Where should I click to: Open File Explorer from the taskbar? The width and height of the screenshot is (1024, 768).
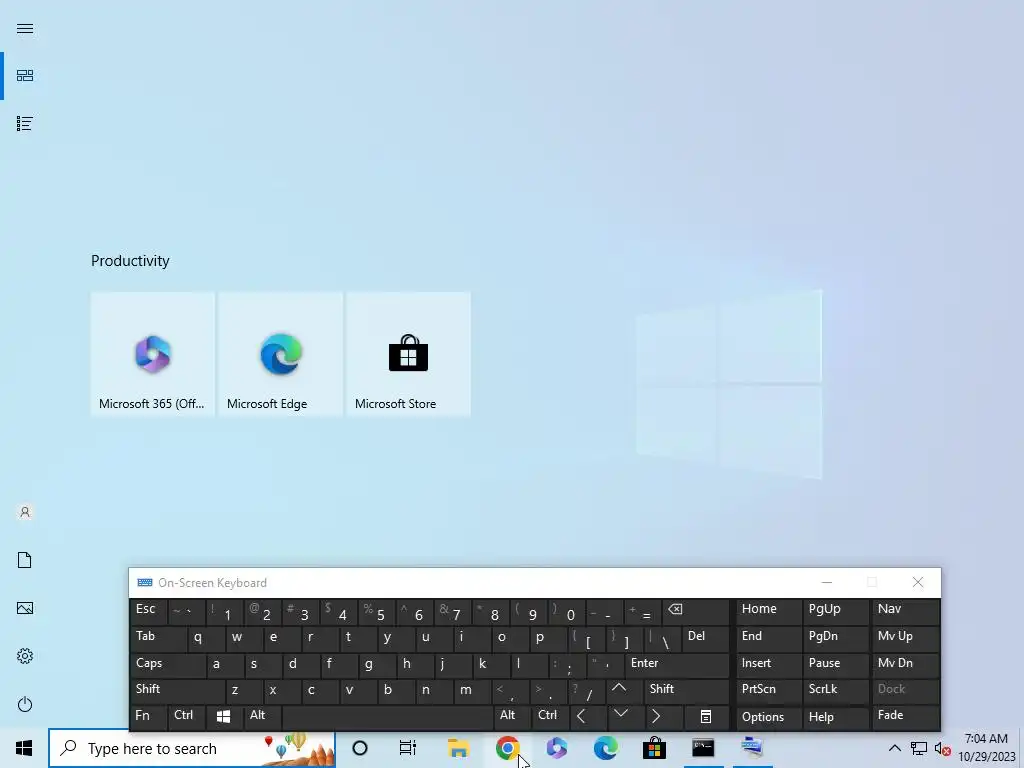[458, 748]
